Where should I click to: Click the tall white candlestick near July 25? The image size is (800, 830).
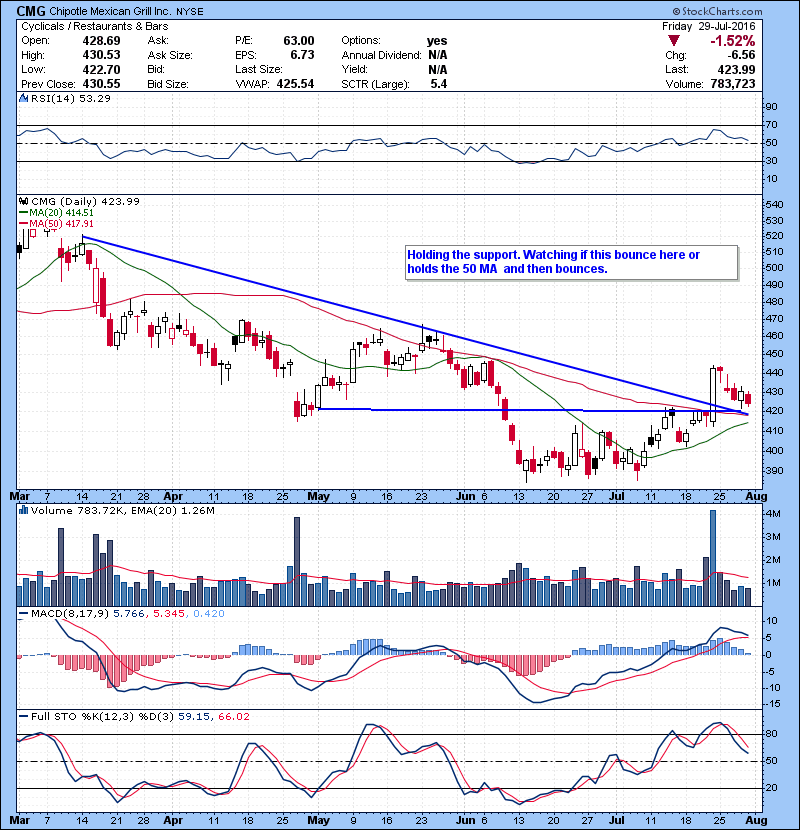point(713,395)
